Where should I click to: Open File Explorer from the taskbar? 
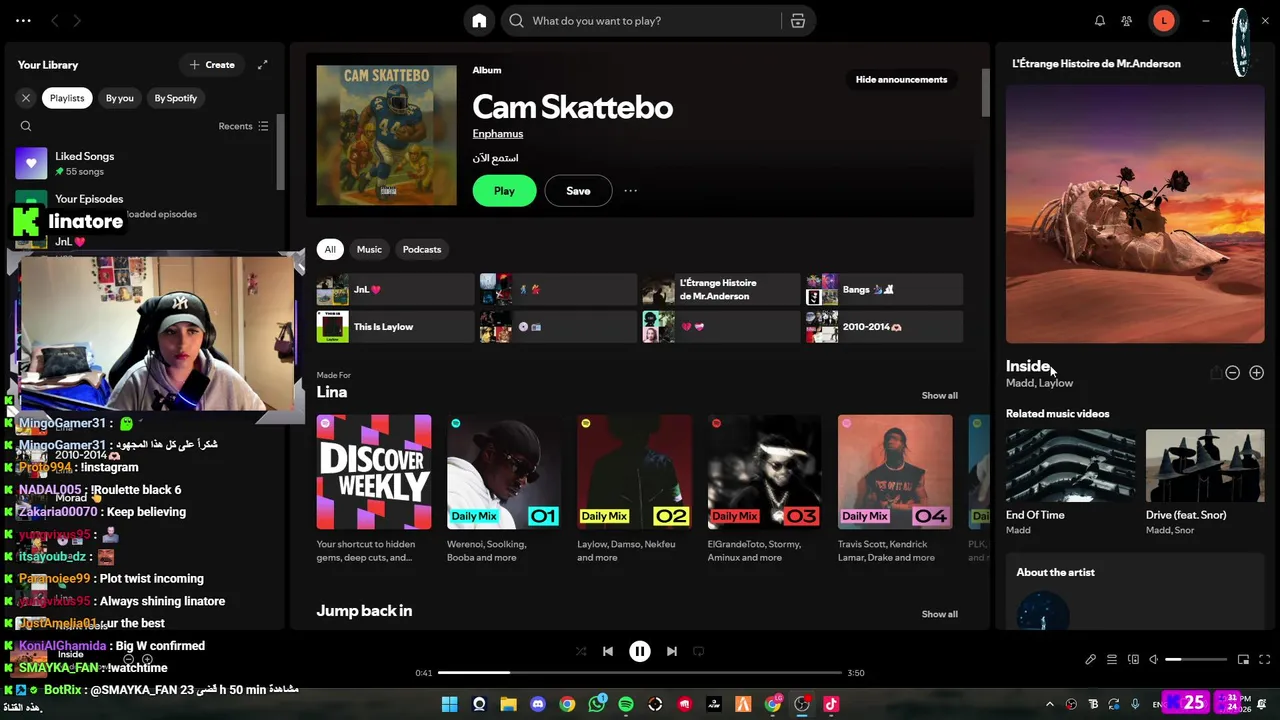coord(508,704)
